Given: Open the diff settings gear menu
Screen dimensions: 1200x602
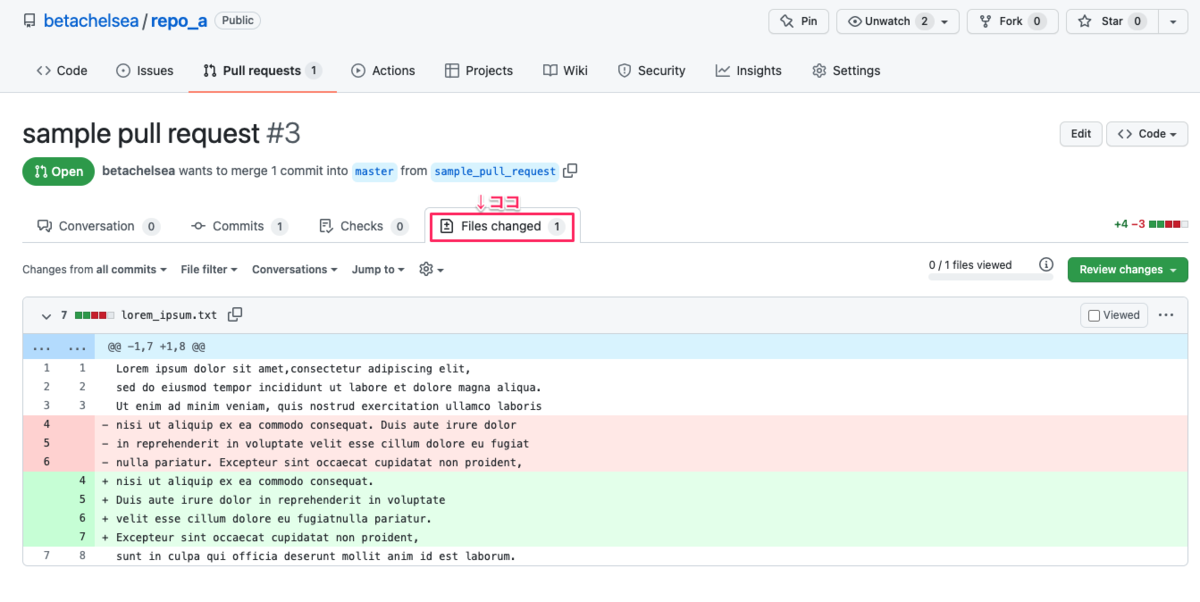Looking at the screenshot, I should (x=431, y=270).
